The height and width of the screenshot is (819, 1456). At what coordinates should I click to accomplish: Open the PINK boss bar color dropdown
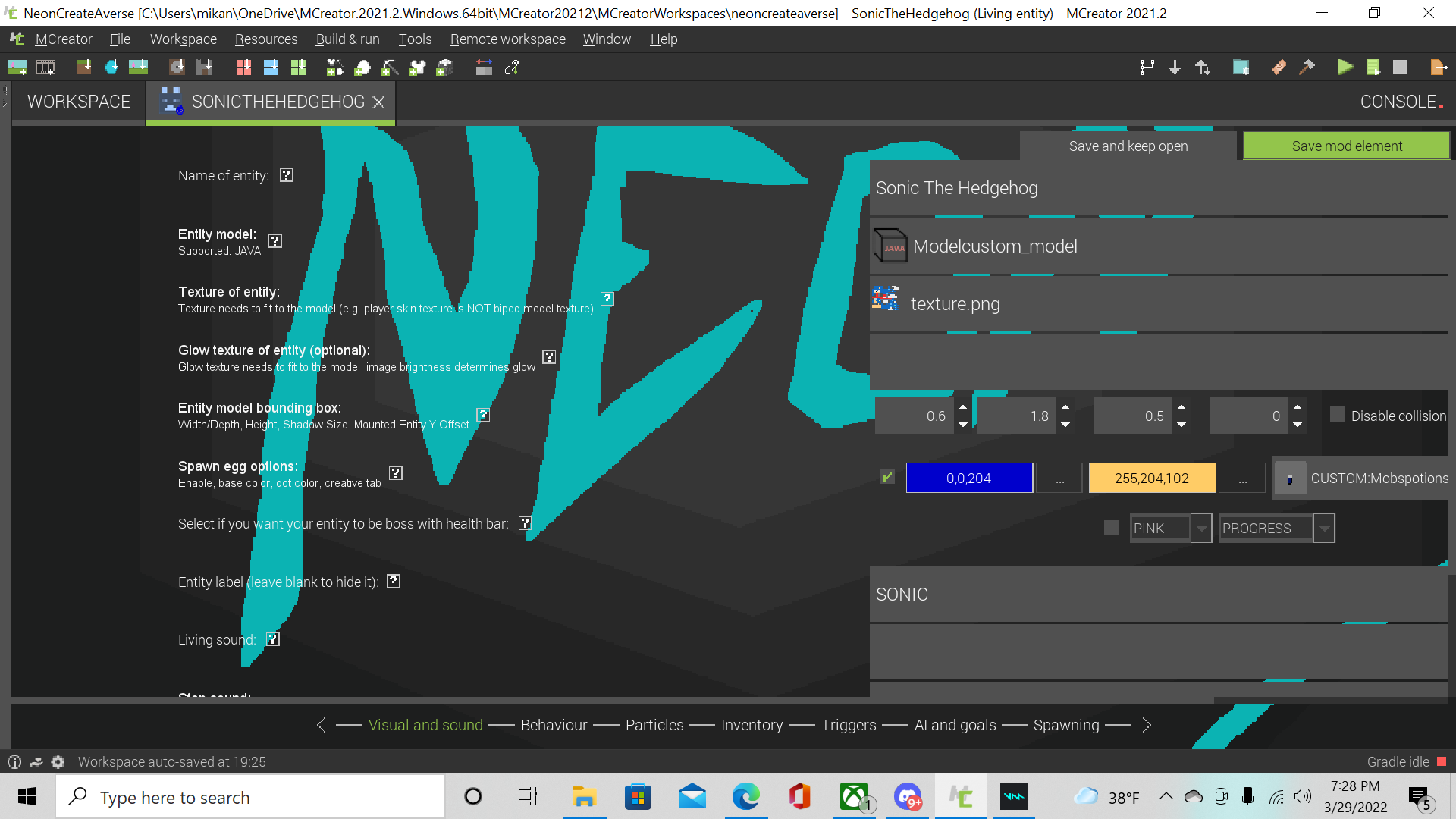[x=1201, y=527]
